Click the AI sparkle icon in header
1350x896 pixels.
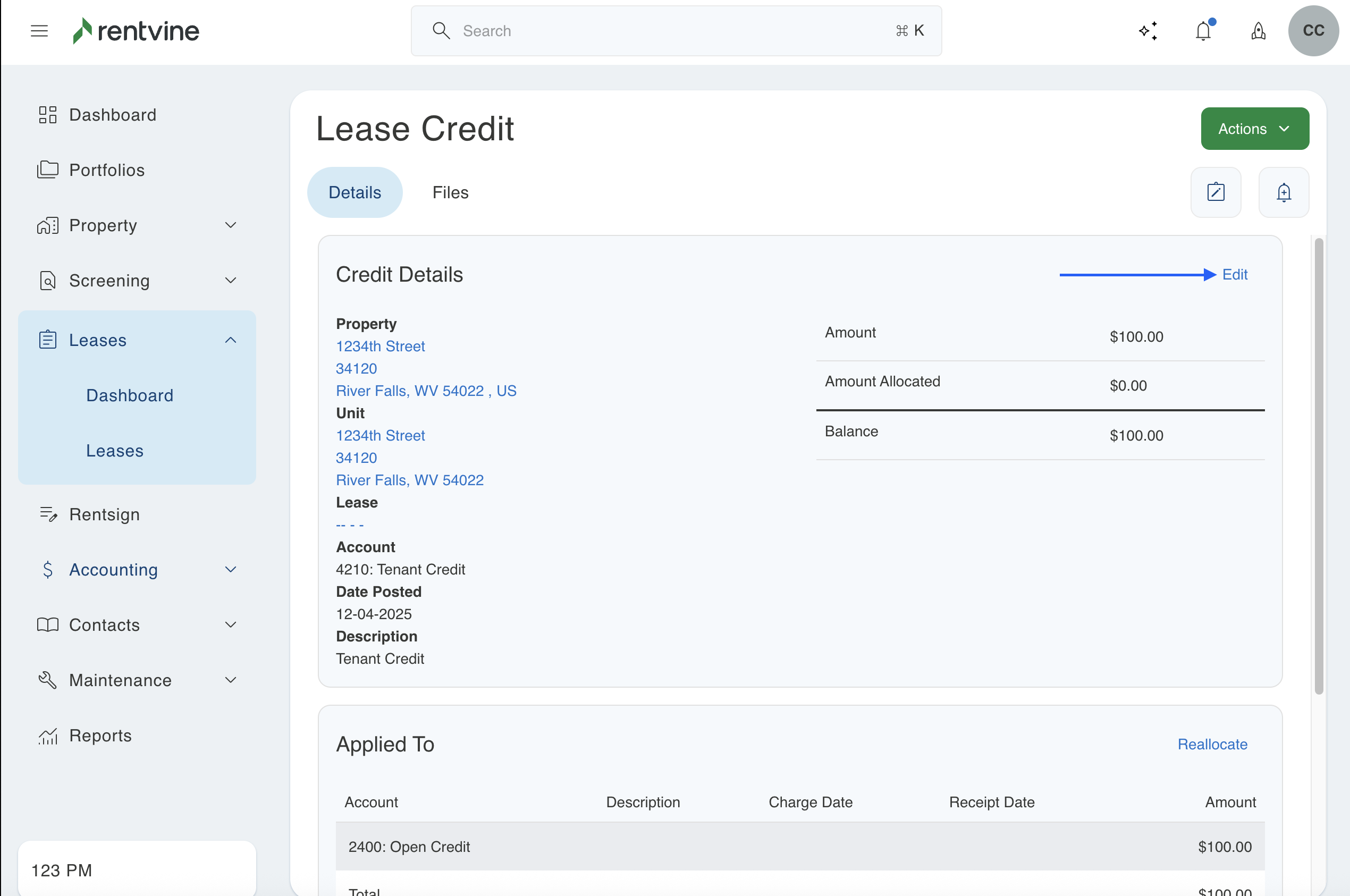pyautogui.click(x=1148, y=31)
